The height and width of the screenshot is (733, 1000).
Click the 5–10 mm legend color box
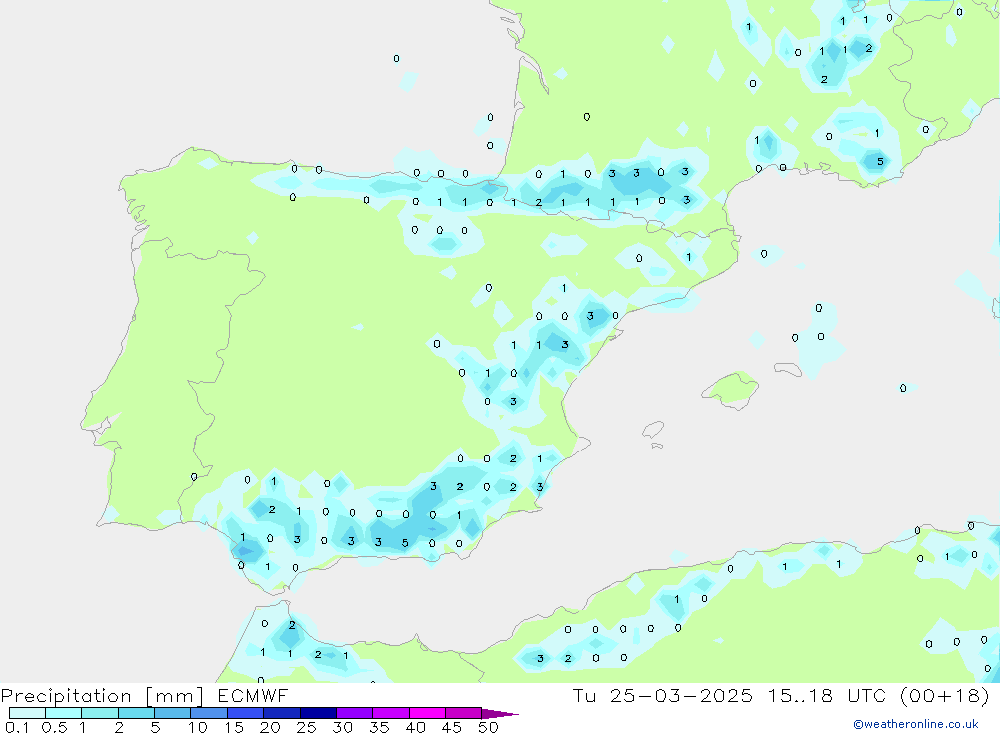(x=172, y=713)
